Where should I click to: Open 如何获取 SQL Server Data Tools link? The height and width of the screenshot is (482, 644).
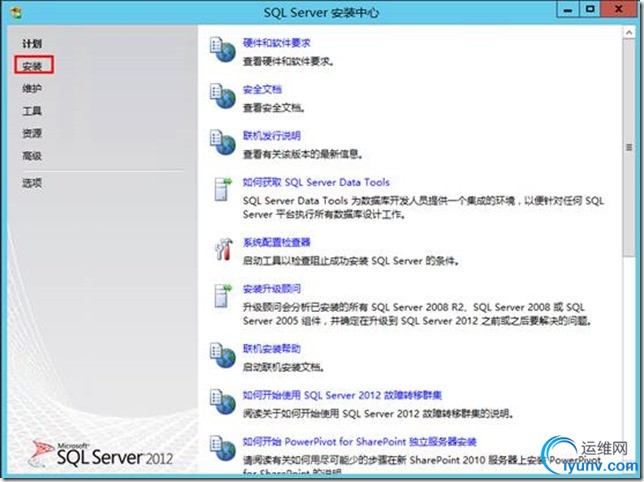(316, 182)
